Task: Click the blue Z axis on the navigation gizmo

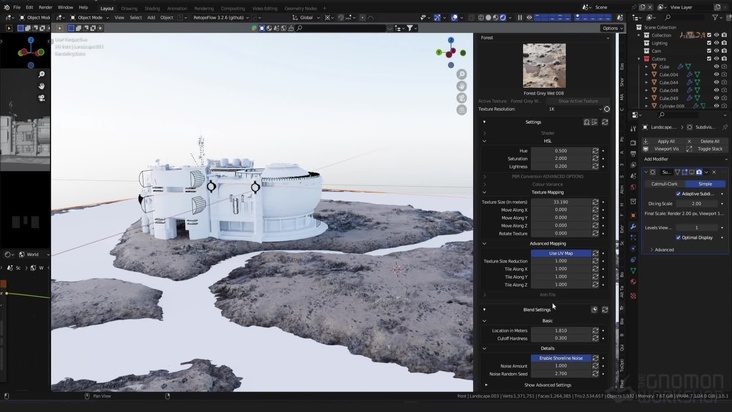Action: point(450,41)
